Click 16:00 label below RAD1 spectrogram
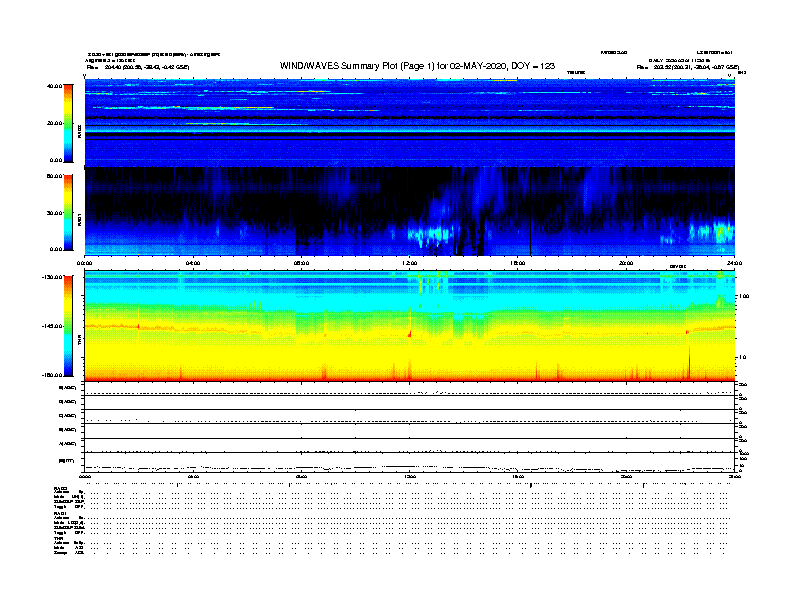Viewport: 792px width, 612px height. coord(518,263)
